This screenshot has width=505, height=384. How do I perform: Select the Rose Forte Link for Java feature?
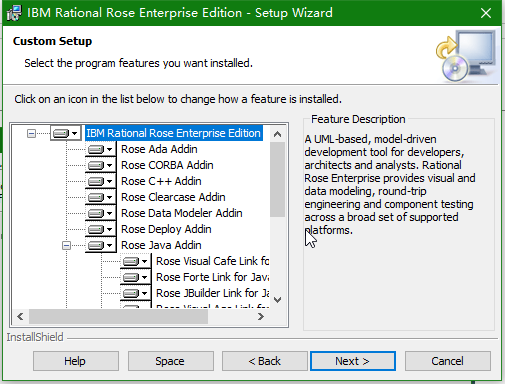pyautogui.click(x=213, y=277)
